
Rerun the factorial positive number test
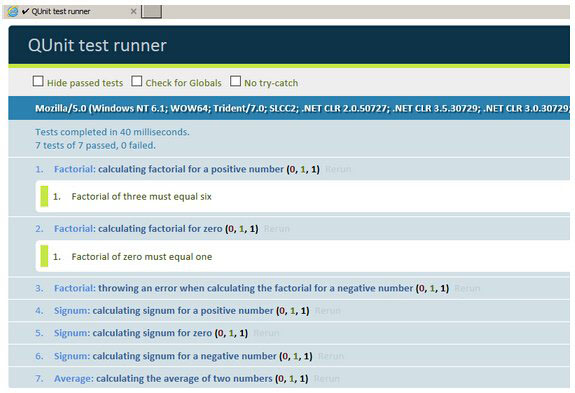click(x=338, y=169)
